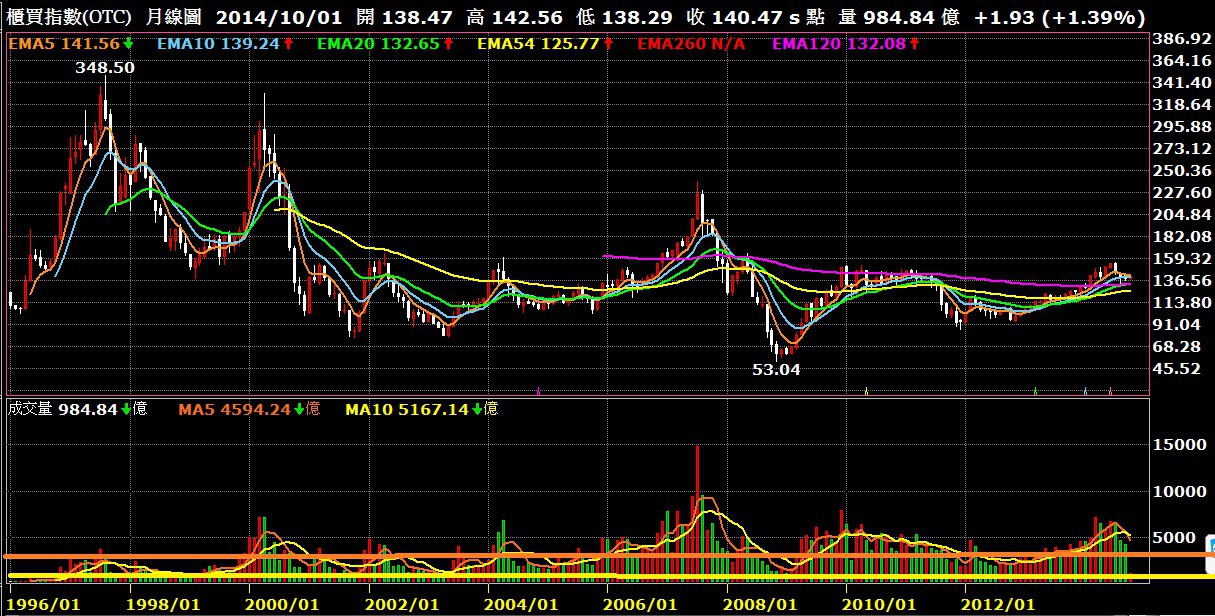Click the 68.28 price axis label
This screenshot has width=1215, height=616.
[1177, 347]
